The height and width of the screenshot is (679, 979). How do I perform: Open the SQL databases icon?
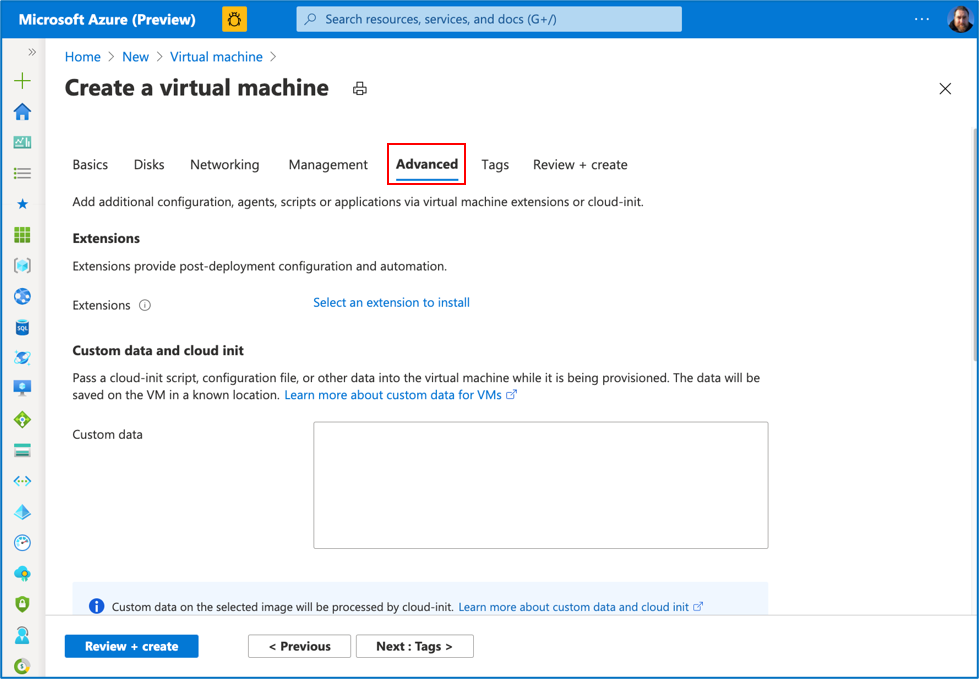pos(22,327)
